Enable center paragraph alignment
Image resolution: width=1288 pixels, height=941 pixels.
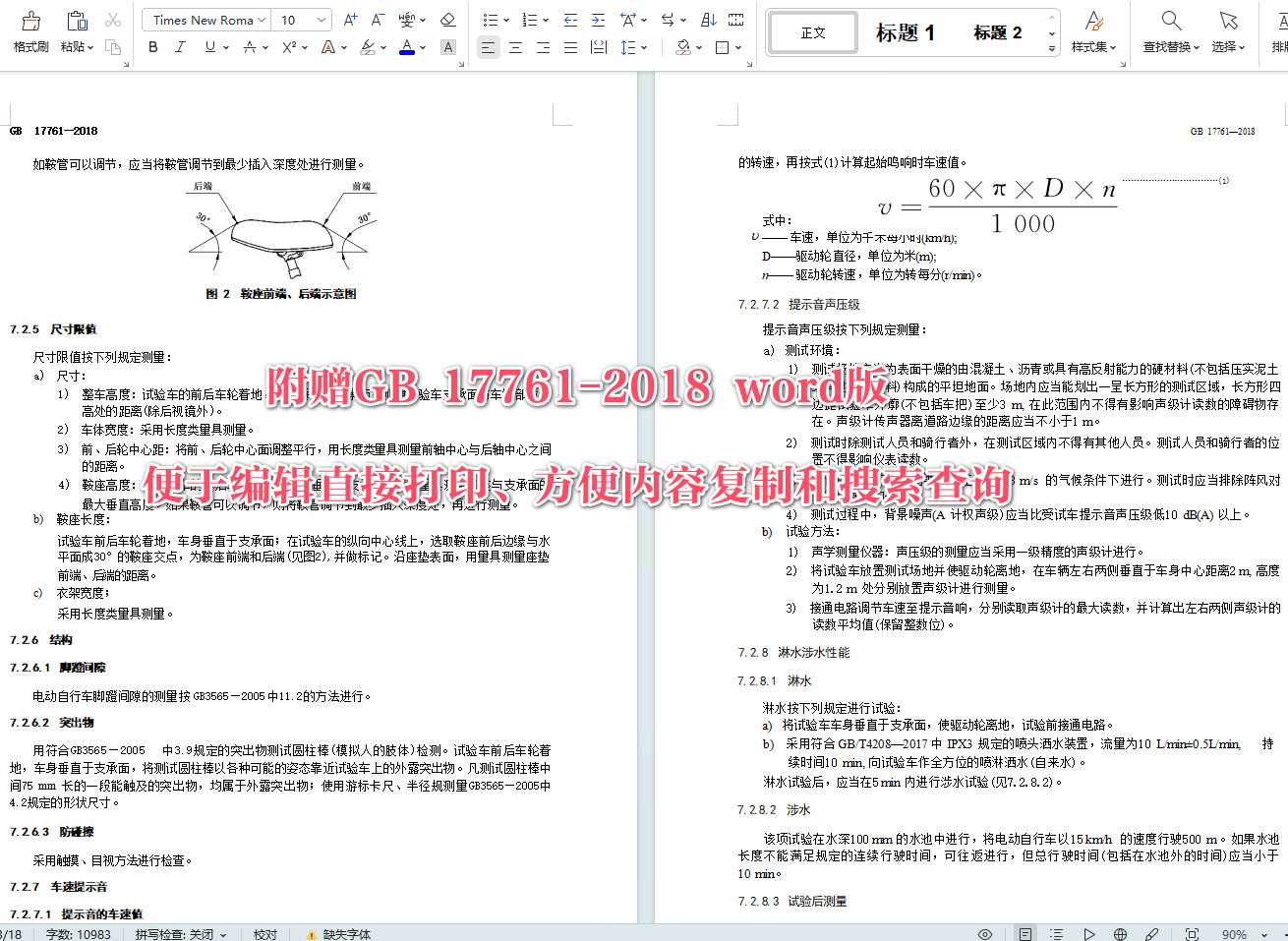point(515,46)
